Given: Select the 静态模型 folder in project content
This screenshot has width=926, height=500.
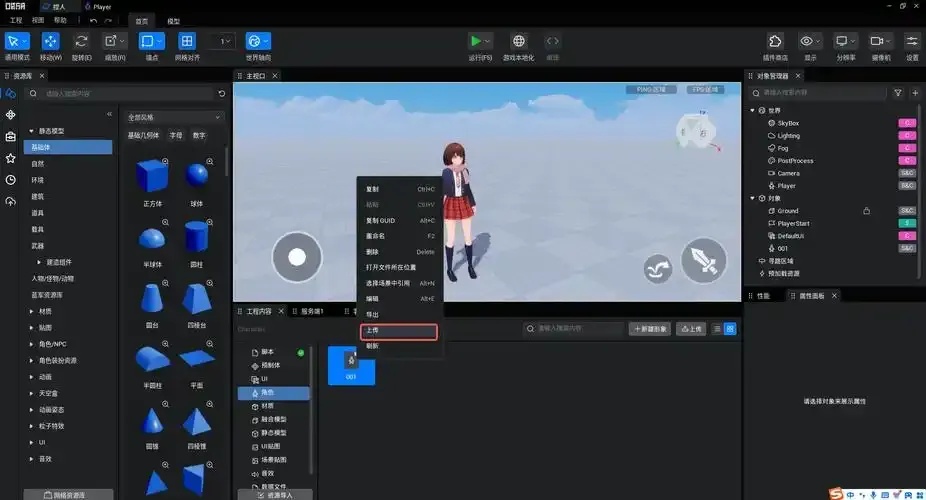Looking at the screenshot, I should click(273, 433).
